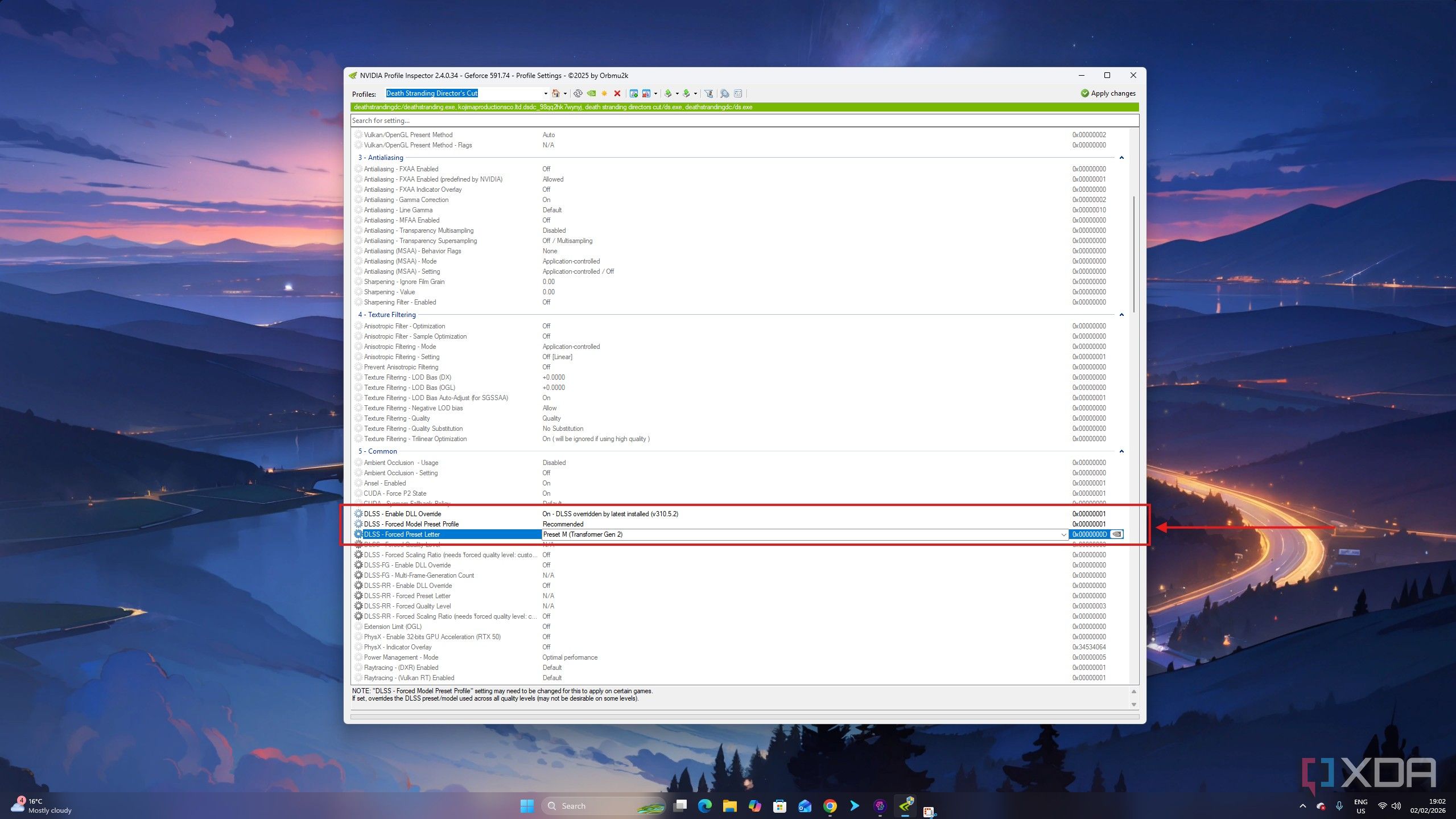Select Anisotropic Filtering - Mode row
Image resolution: width=1456 pixels, height=819 pixels.
point(738,347)
